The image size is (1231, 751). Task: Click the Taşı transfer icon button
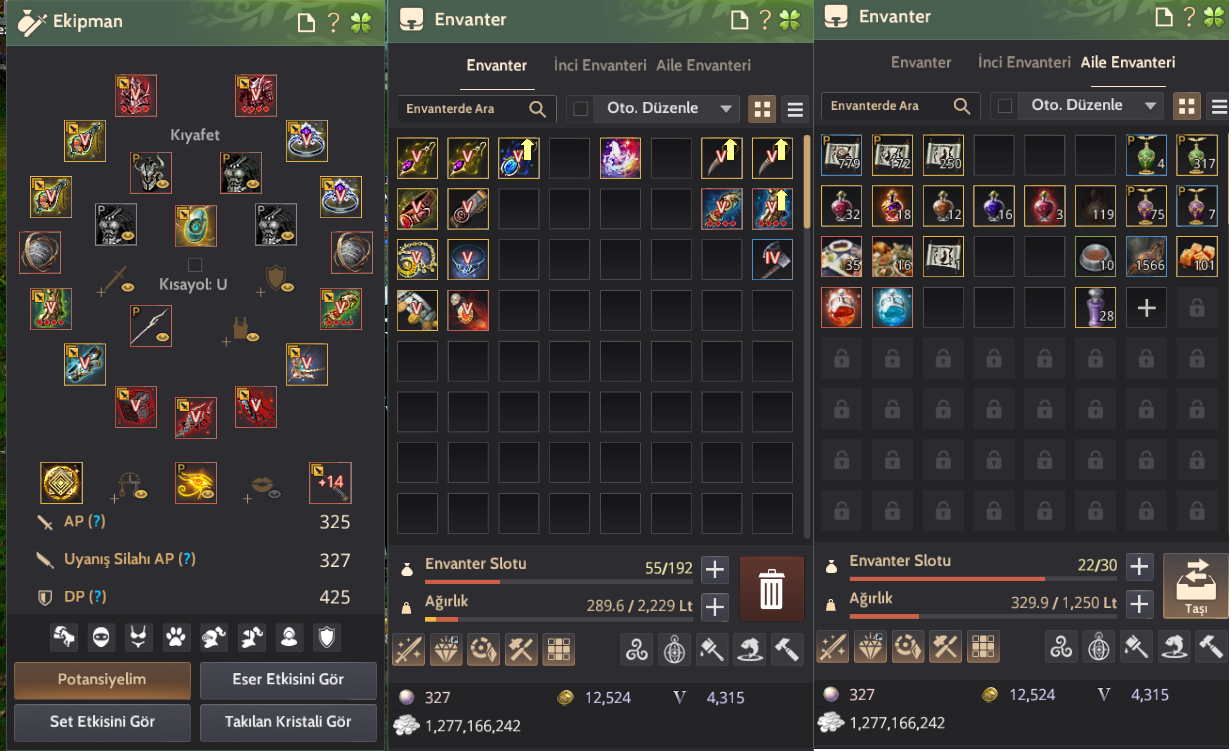tap(1196, 586)
